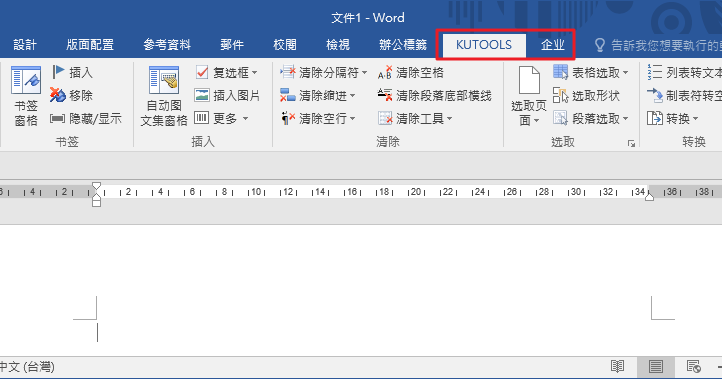Click the 列表转文本 icon
The width and height of the screenshot is (722, 379).
click(654, 72)
